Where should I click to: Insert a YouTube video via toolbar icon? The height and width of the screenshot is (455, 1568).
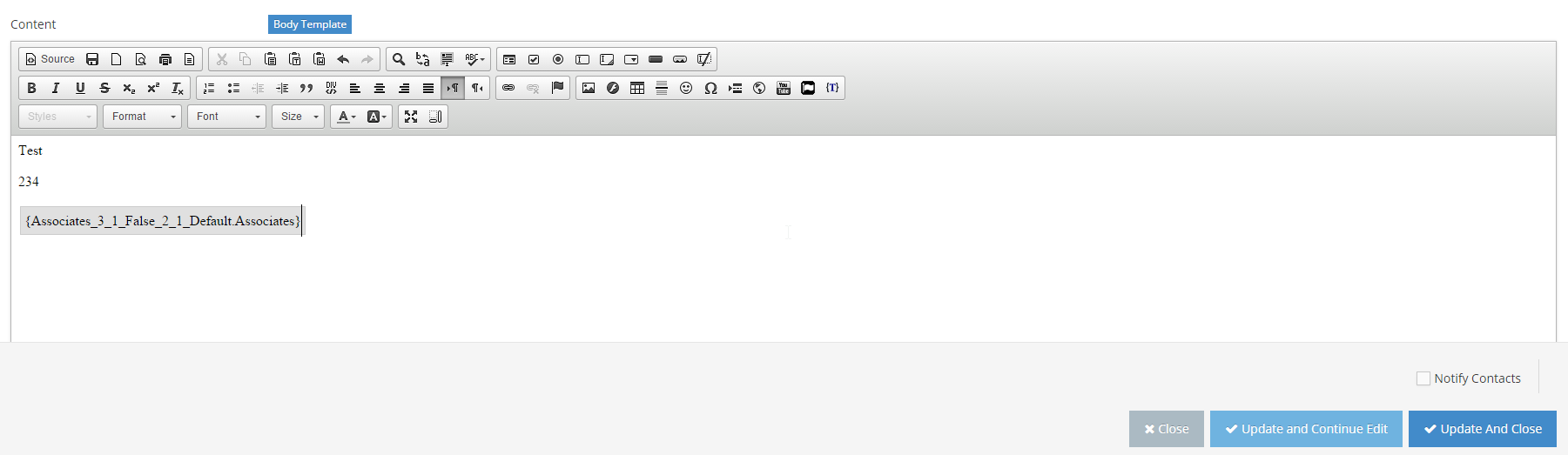point(784,88)
